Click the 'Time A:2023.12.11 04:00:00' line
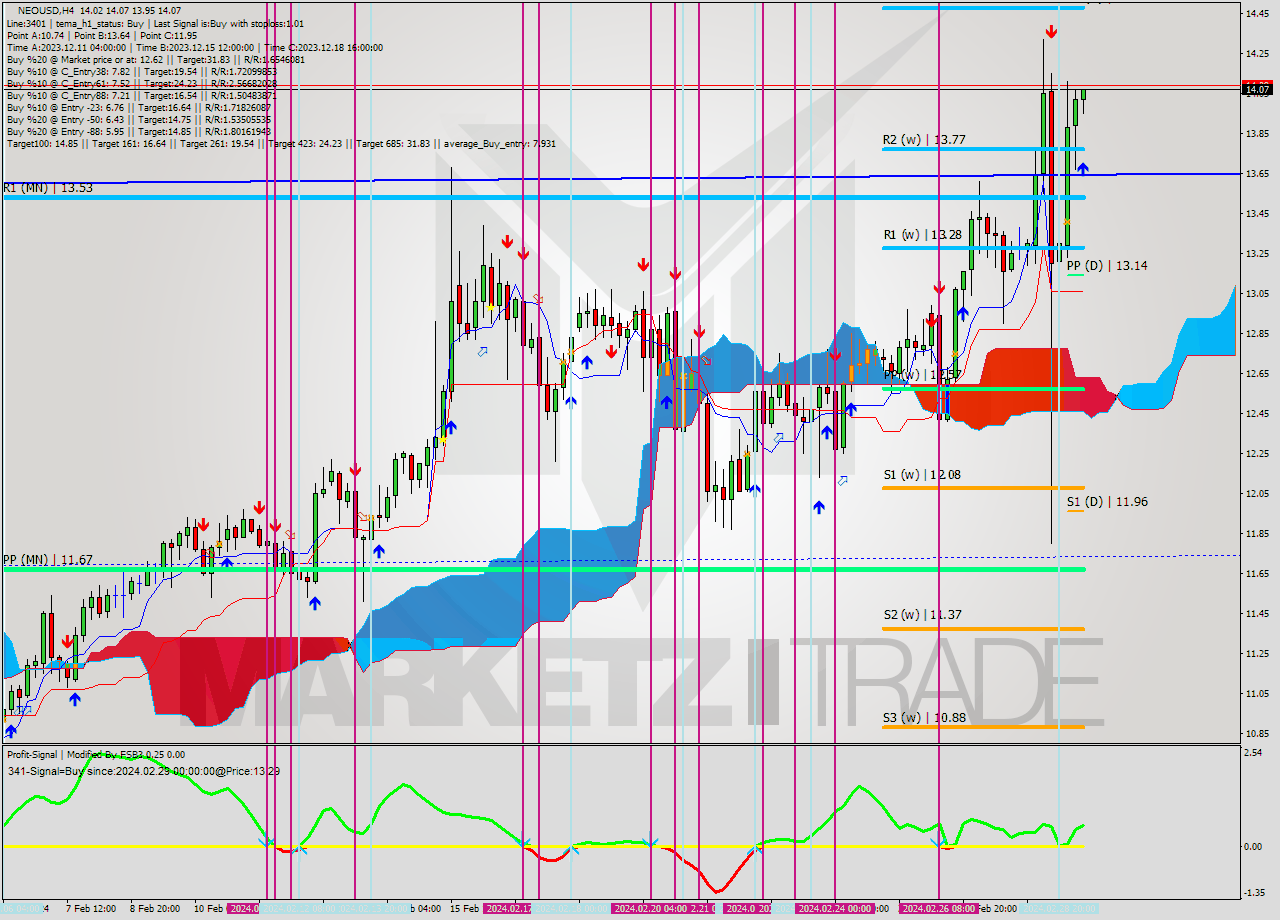The height and width of the screenshot is (920, 1280). click(194, 47)
